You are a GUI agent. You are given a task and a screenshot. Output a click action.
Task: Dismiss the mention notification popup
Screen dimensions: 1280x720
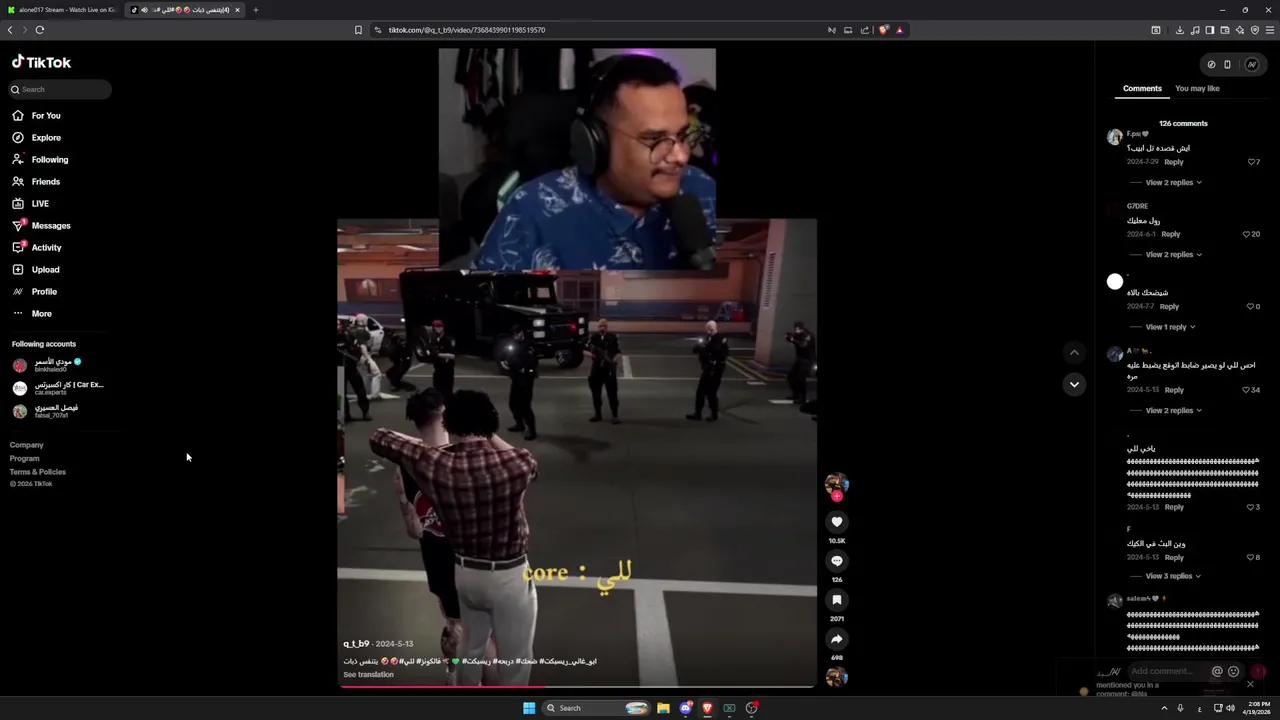1250,684
